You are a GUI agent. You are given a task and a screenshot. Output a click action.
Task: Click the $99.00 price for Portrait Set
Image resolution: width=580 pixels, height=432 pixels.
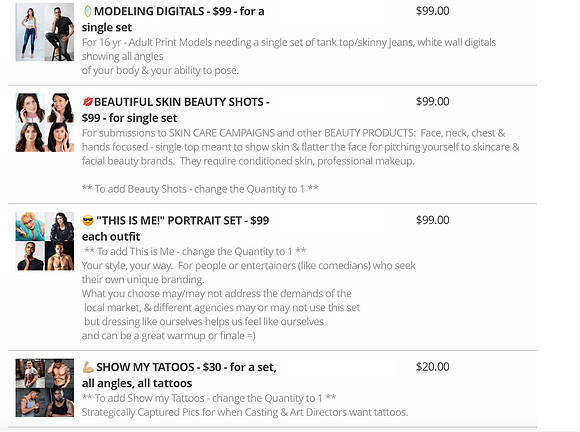pyautogui.click(x=432, y=220)
